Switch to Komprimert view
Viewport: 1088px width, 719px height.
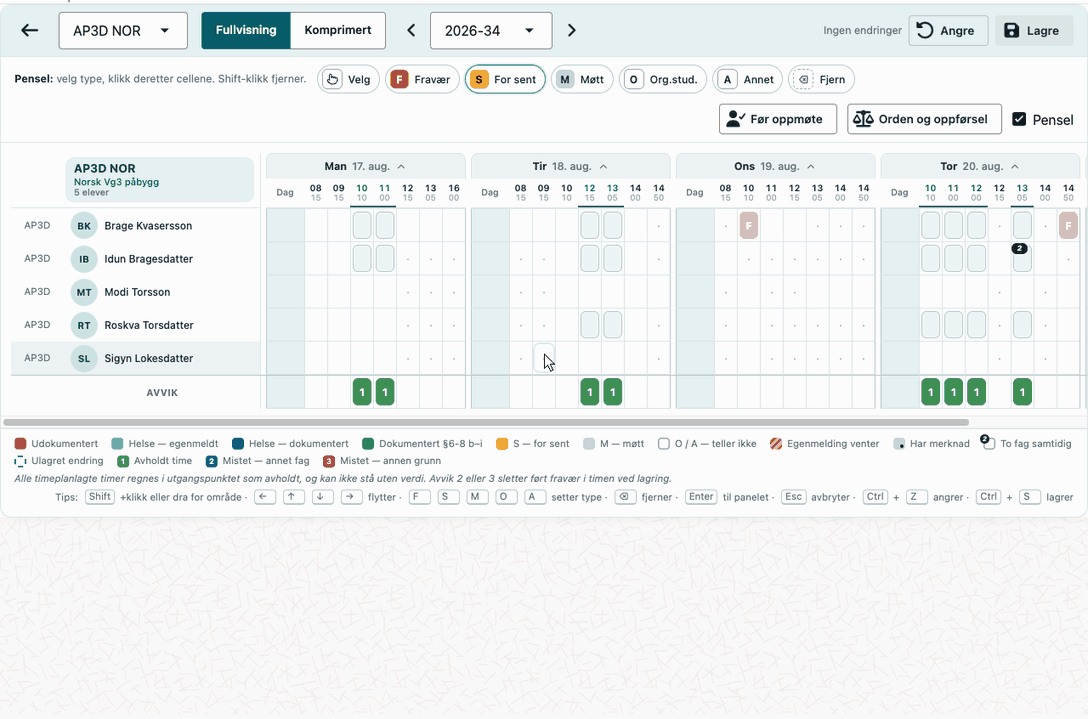(x=337, y=31)
